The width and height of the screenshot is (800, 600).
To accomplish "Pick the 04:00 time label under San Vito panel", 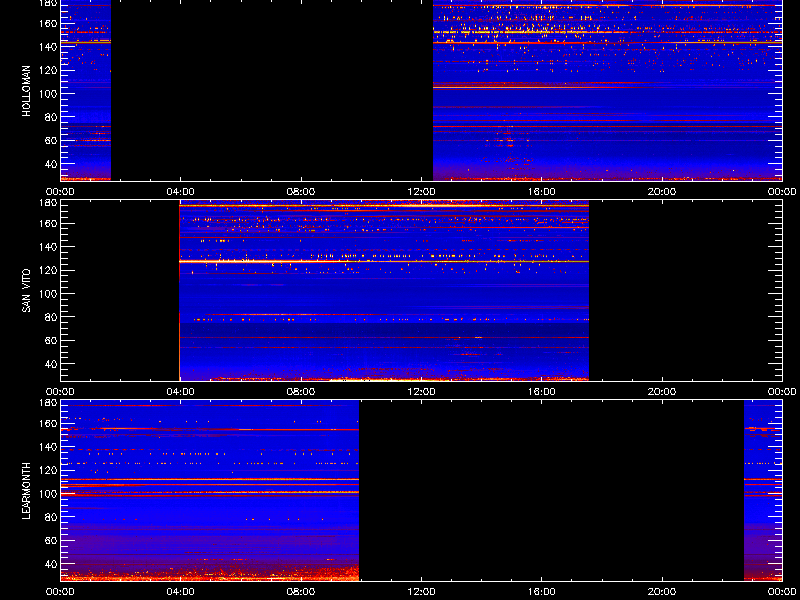I will (x=180, y=392).
